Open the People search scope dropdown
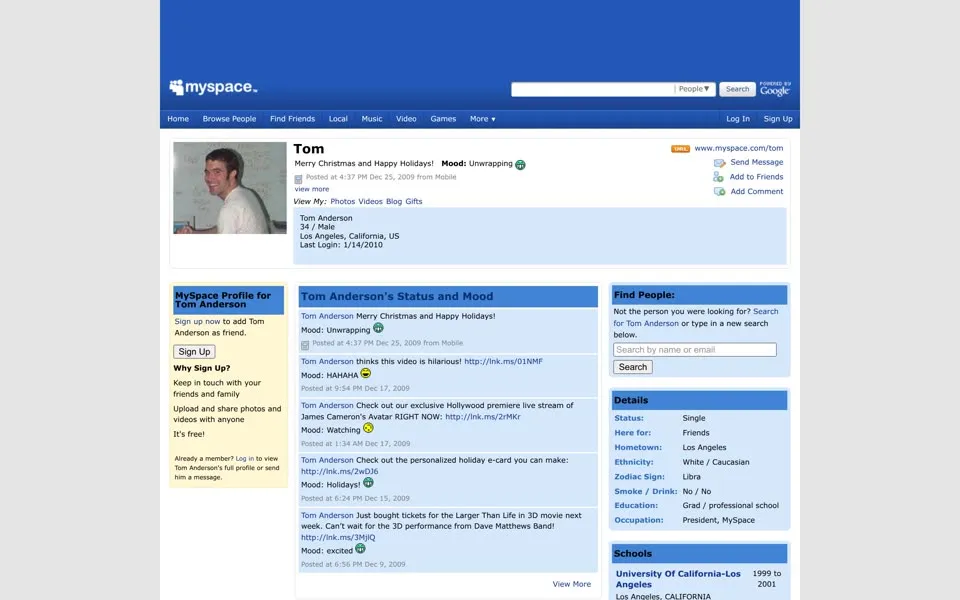 695,89
